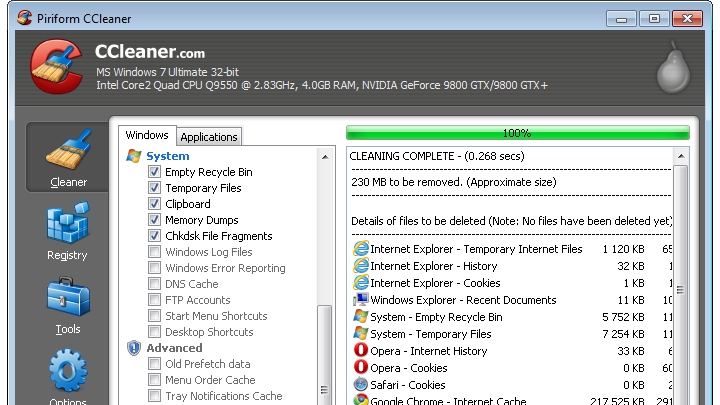The image size is (720, 405).
Task: Click the Opera icon on Internet History row
Action: 361,350
